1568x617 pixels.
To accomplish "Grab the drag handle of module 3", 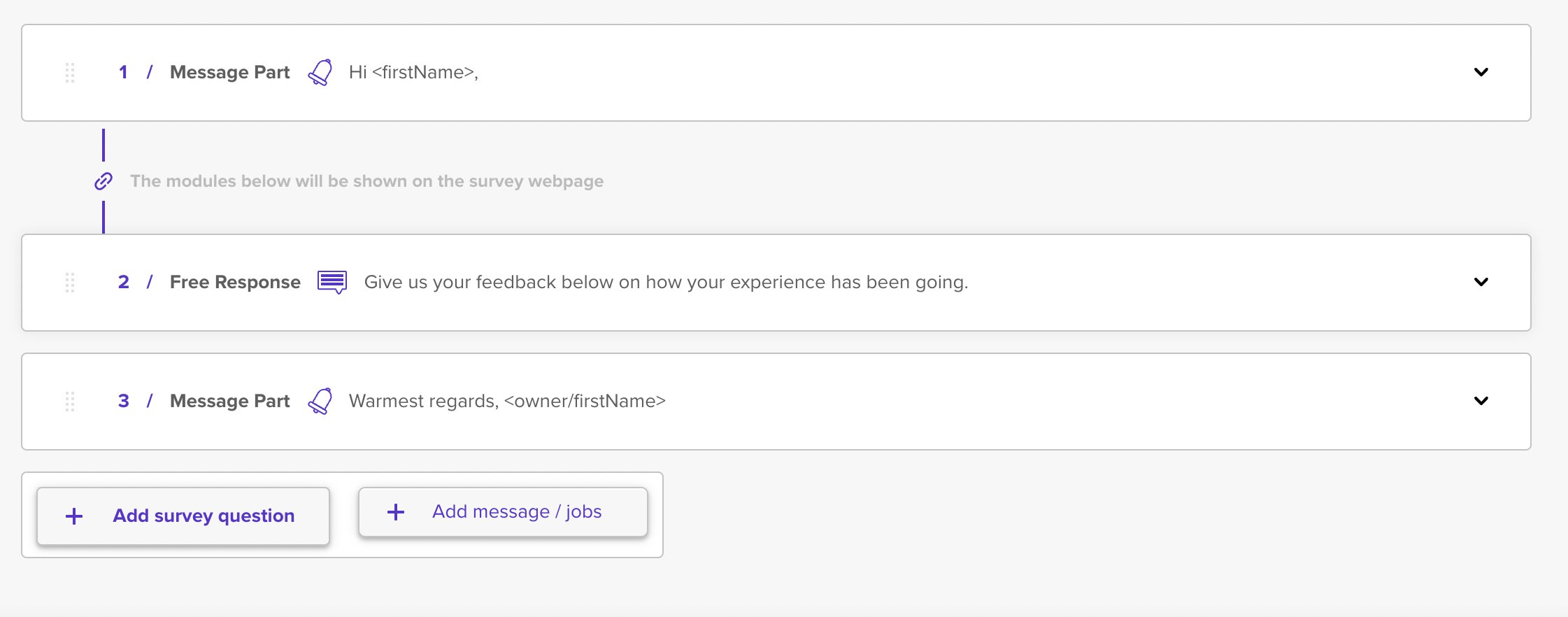I will pyautogui.click(x=70, y=402).
